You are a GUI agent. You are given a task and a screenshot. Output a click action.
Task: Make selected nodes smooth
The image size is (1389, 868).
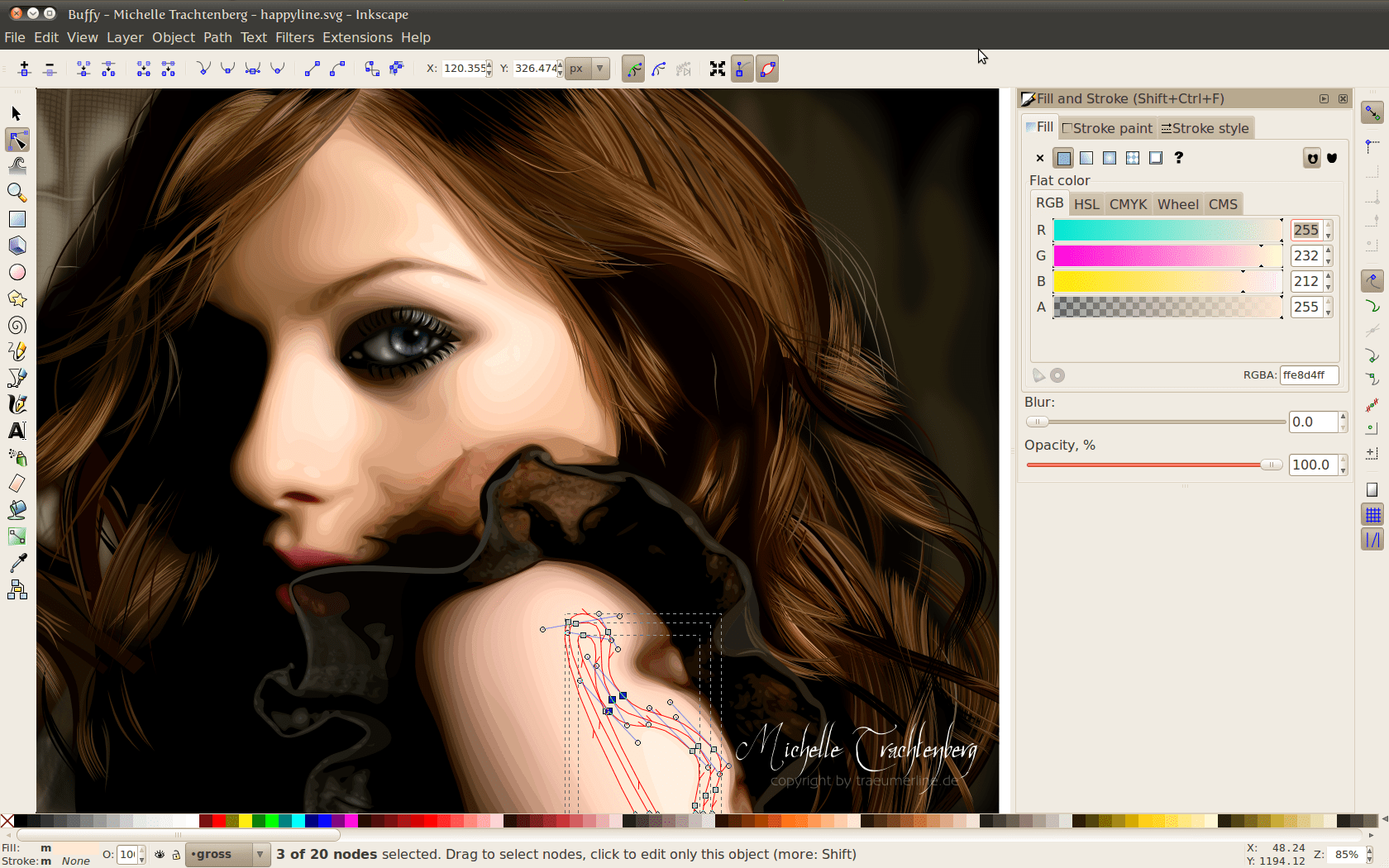227,69
